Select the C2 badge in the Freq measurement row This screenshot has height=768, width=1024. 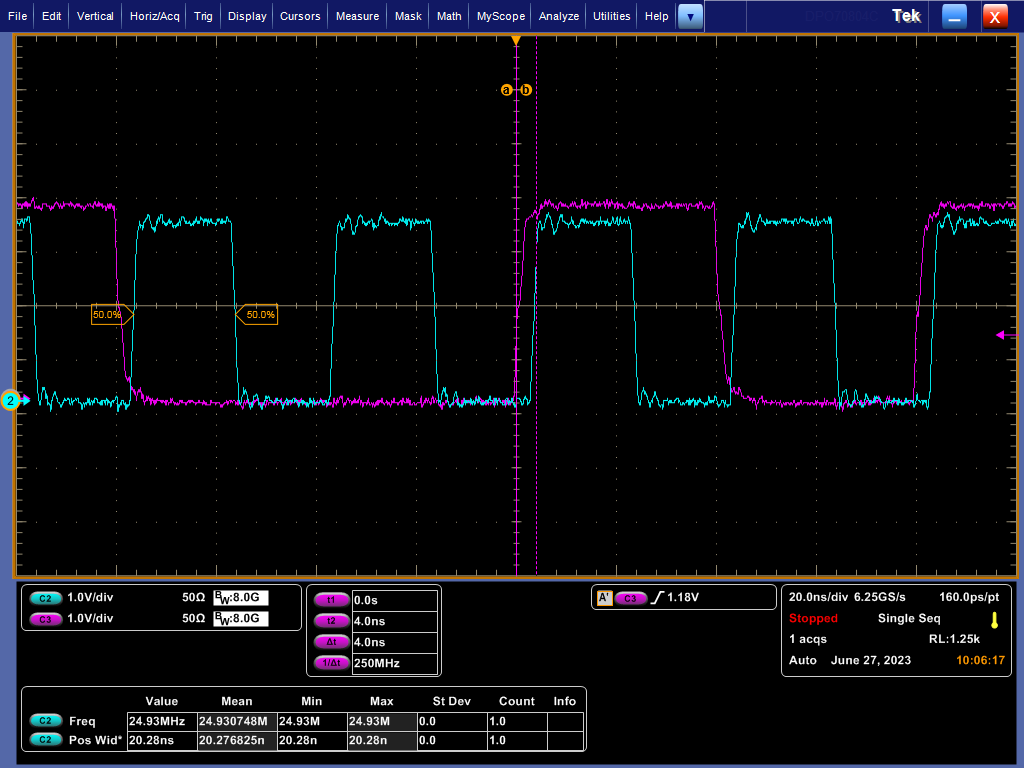pos(46,721)
